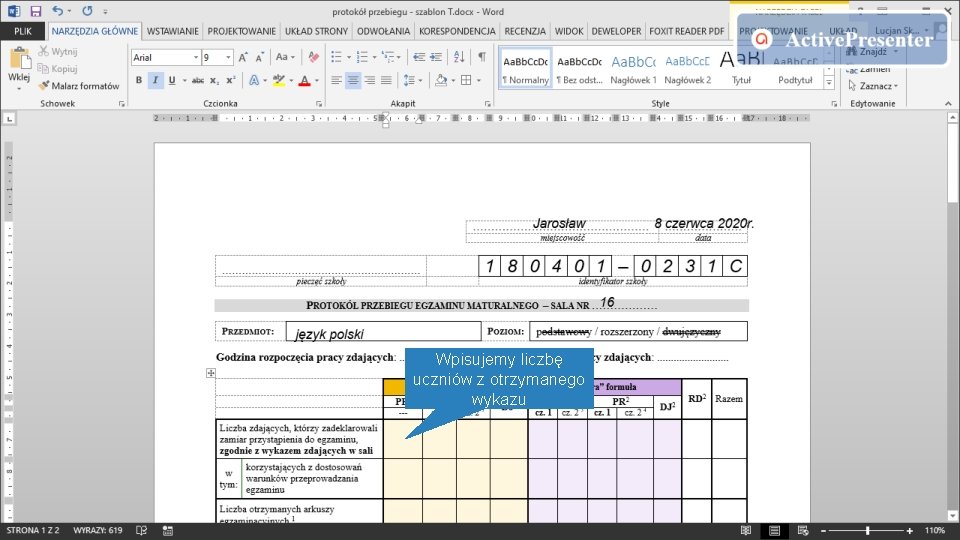Click the Zaznacz select button
960x540 pixels.
click(874, 86)
